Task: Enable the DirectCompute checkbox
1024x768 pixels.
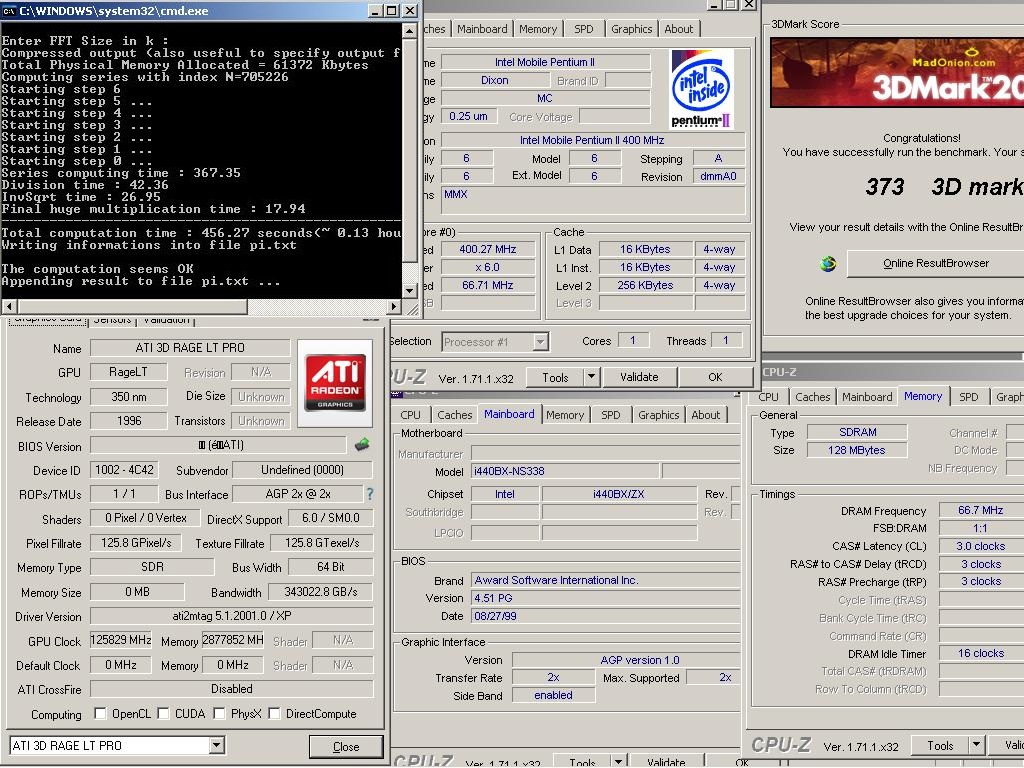Action: (274, 713)
